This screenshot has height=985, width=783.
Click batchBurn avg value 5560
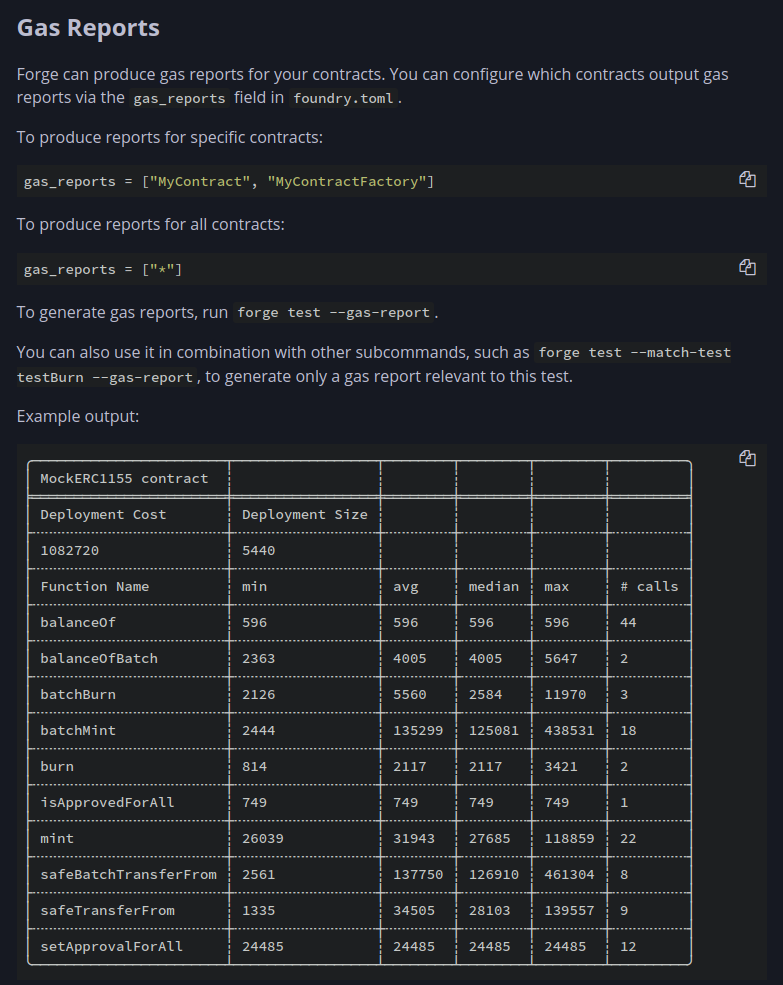coord(410,695)
